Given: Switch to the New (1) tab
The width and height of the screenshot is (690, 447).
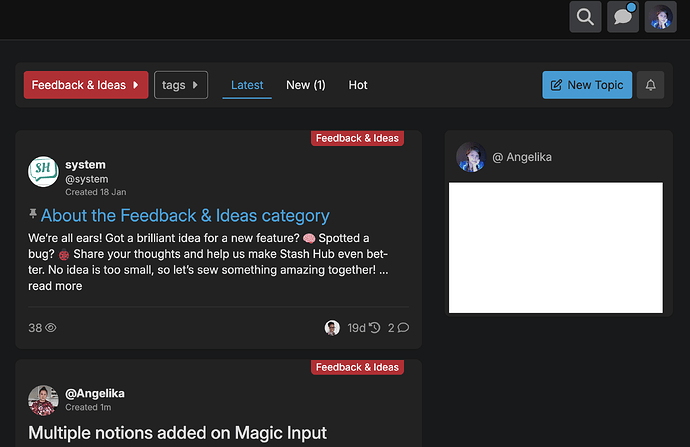Looking at the screenshot, I should click(305, 85).
